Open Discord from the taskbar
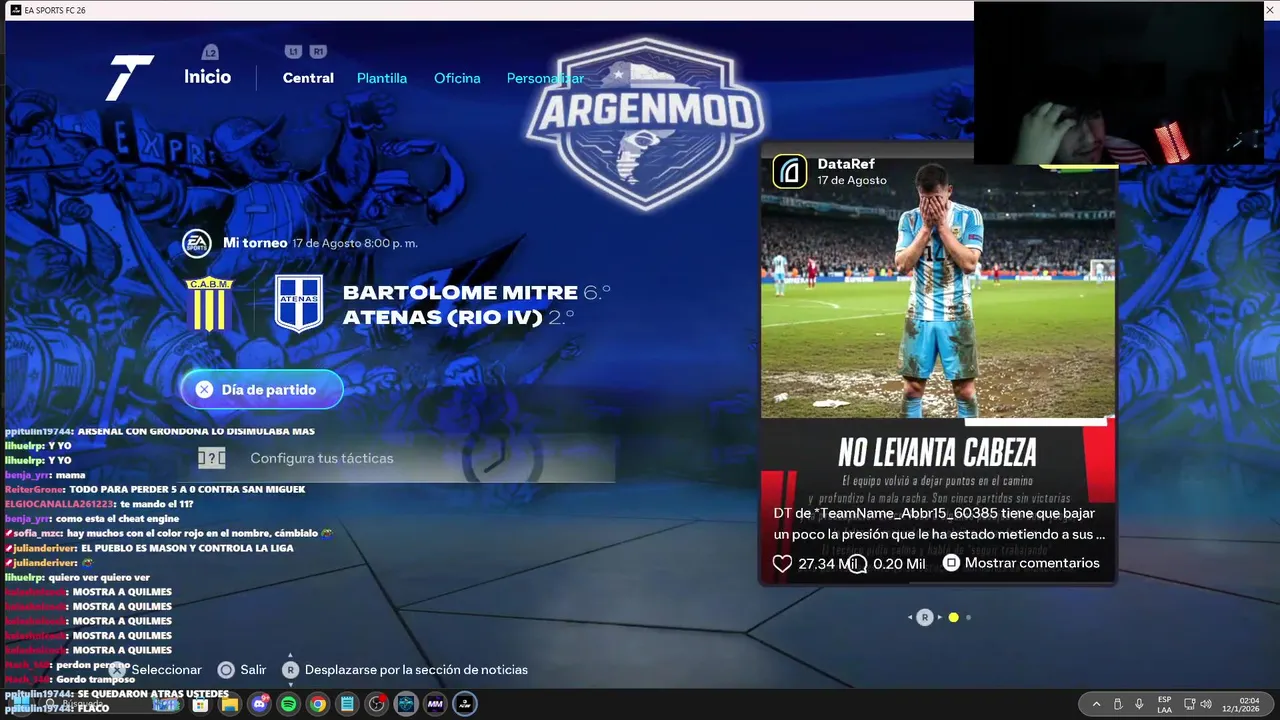Viewport: 1280px width, 720px height. pos(259,704)
